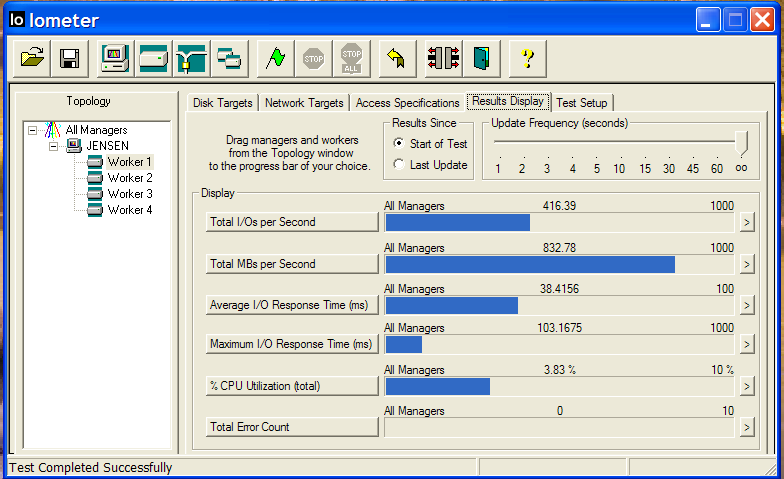Select the Results Display tab
784x479 pixels.
508,101
